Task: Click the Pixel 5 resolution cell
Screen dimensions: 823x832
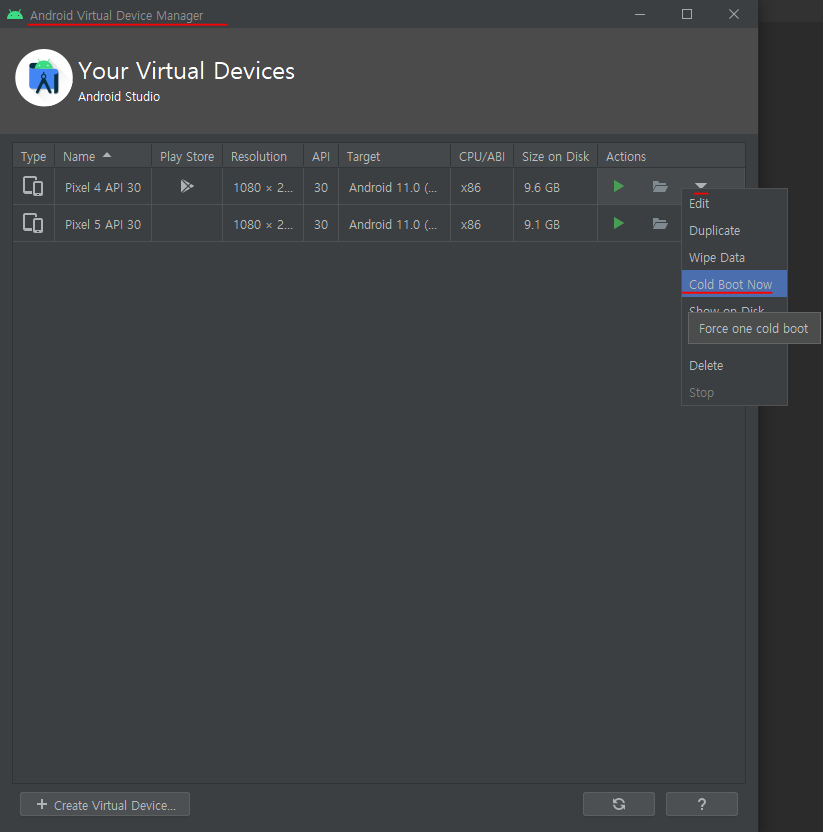Action: click(263, 224)
